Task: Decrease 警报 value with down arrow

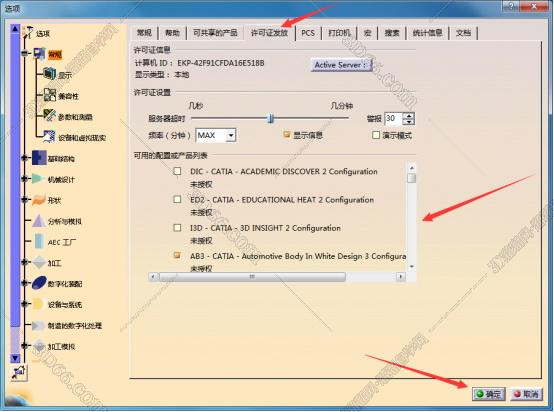Action: click(409, 122)
